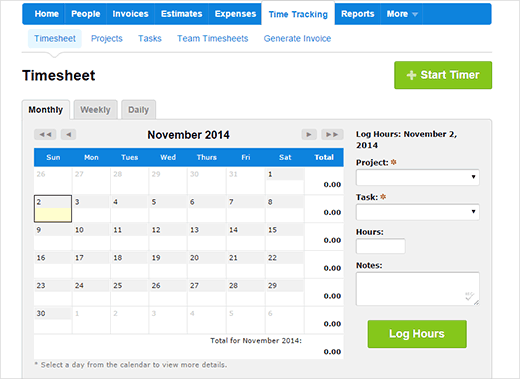The width and height of the screenshot is (520, 379).
Task: Click the Timesheet page heading
Action: 59,75
